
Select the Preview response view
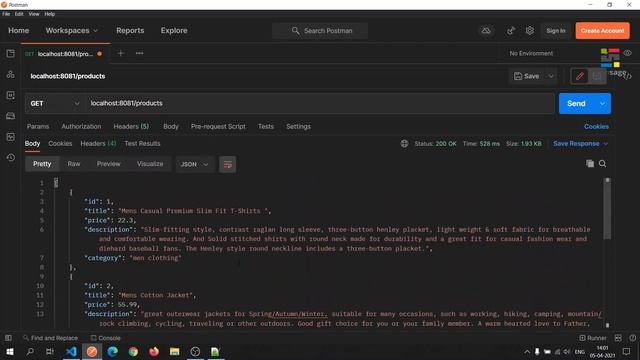click(109, 164)
